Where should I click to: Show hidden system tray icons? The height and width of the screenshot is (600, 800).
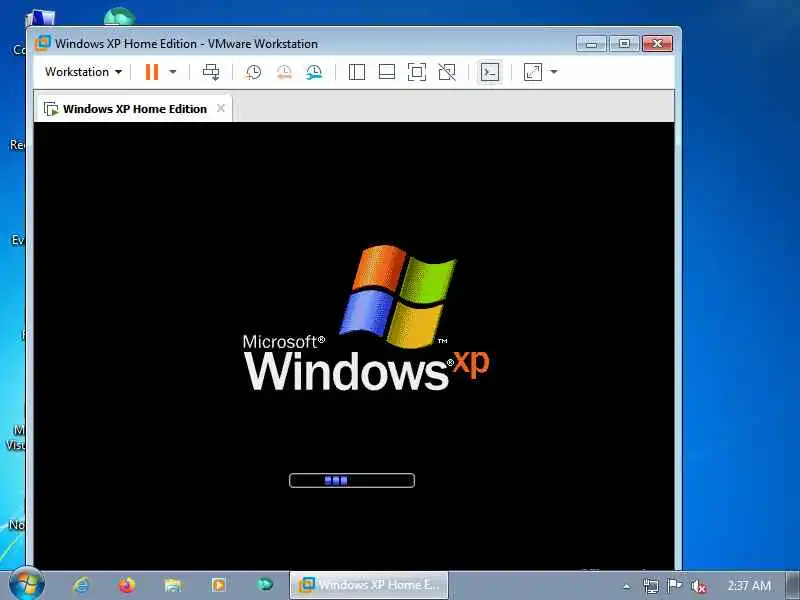pos(627,586)
